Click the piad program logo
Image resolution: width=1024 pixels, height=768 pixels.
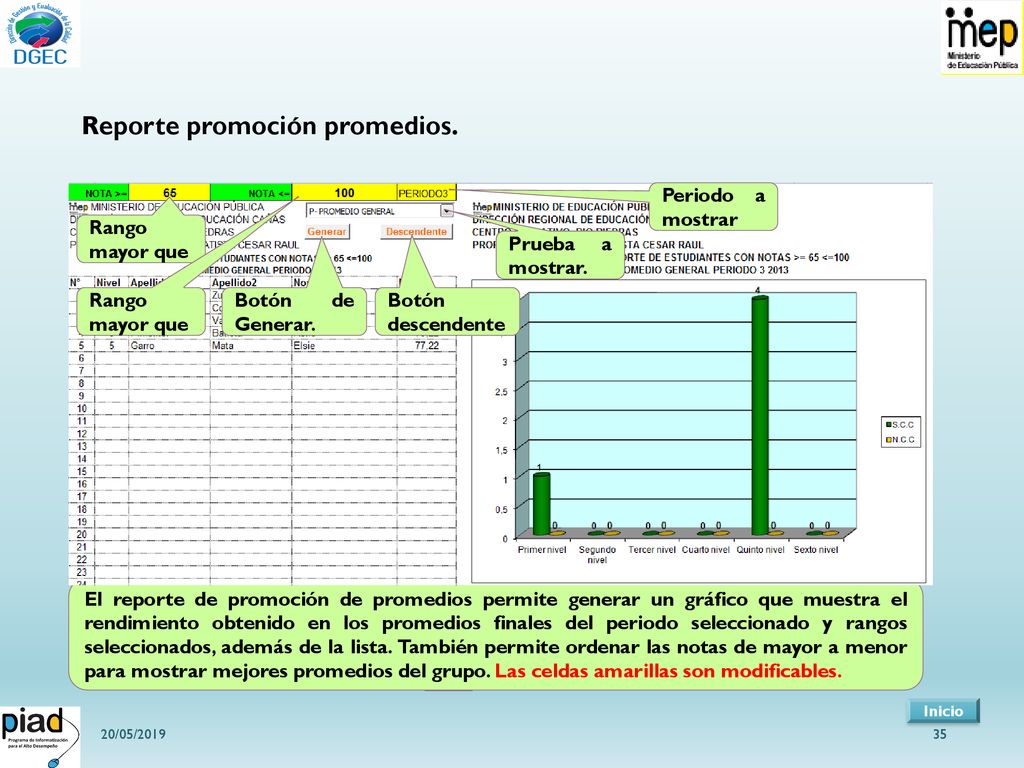click(39, 737)
